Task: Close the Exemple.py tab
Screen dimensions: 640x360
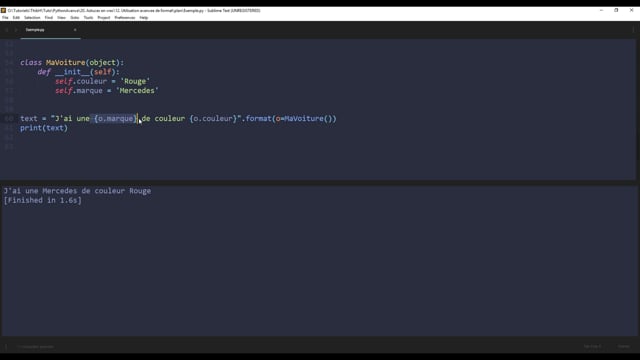Action: tap(75, 30)
